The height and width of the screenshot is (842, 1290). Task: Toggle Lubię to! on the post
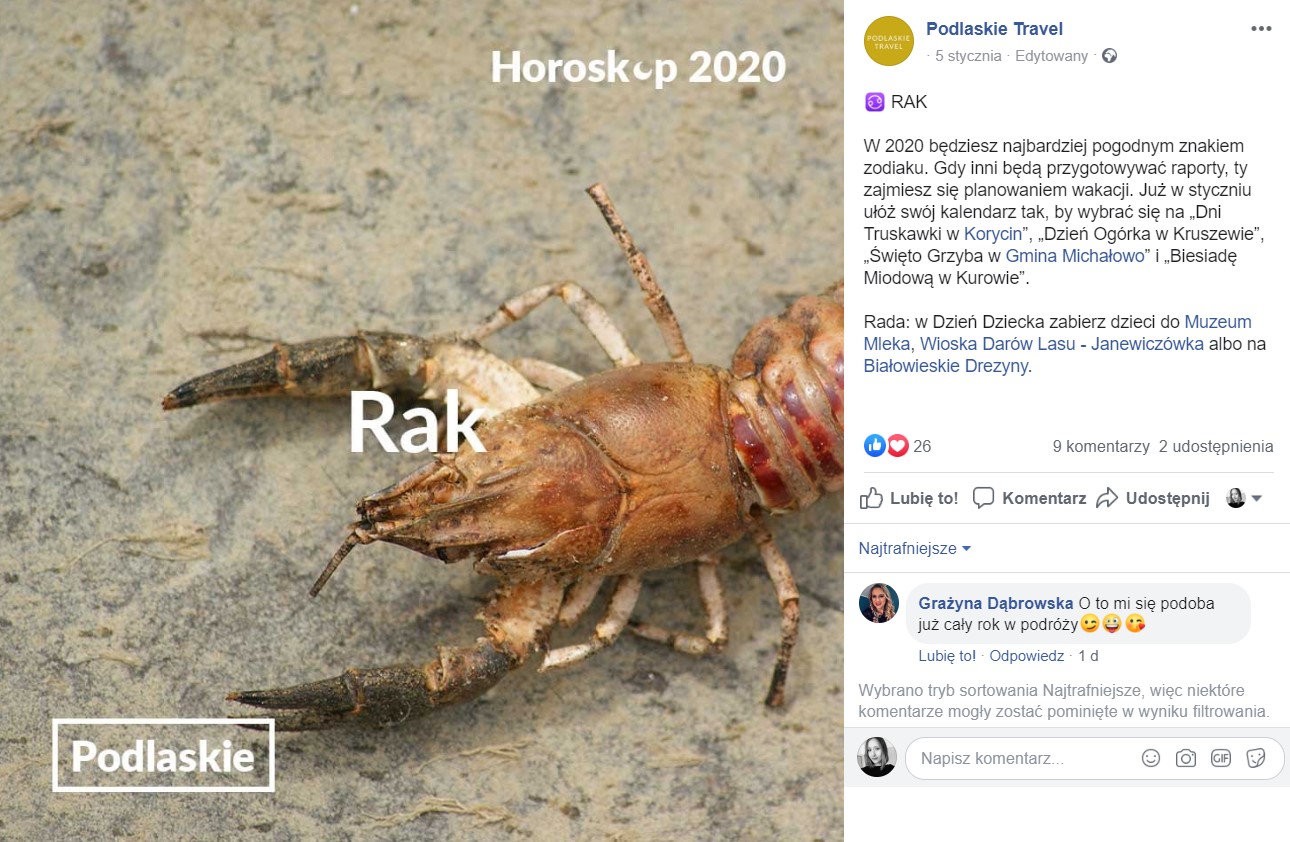point(909,498)
